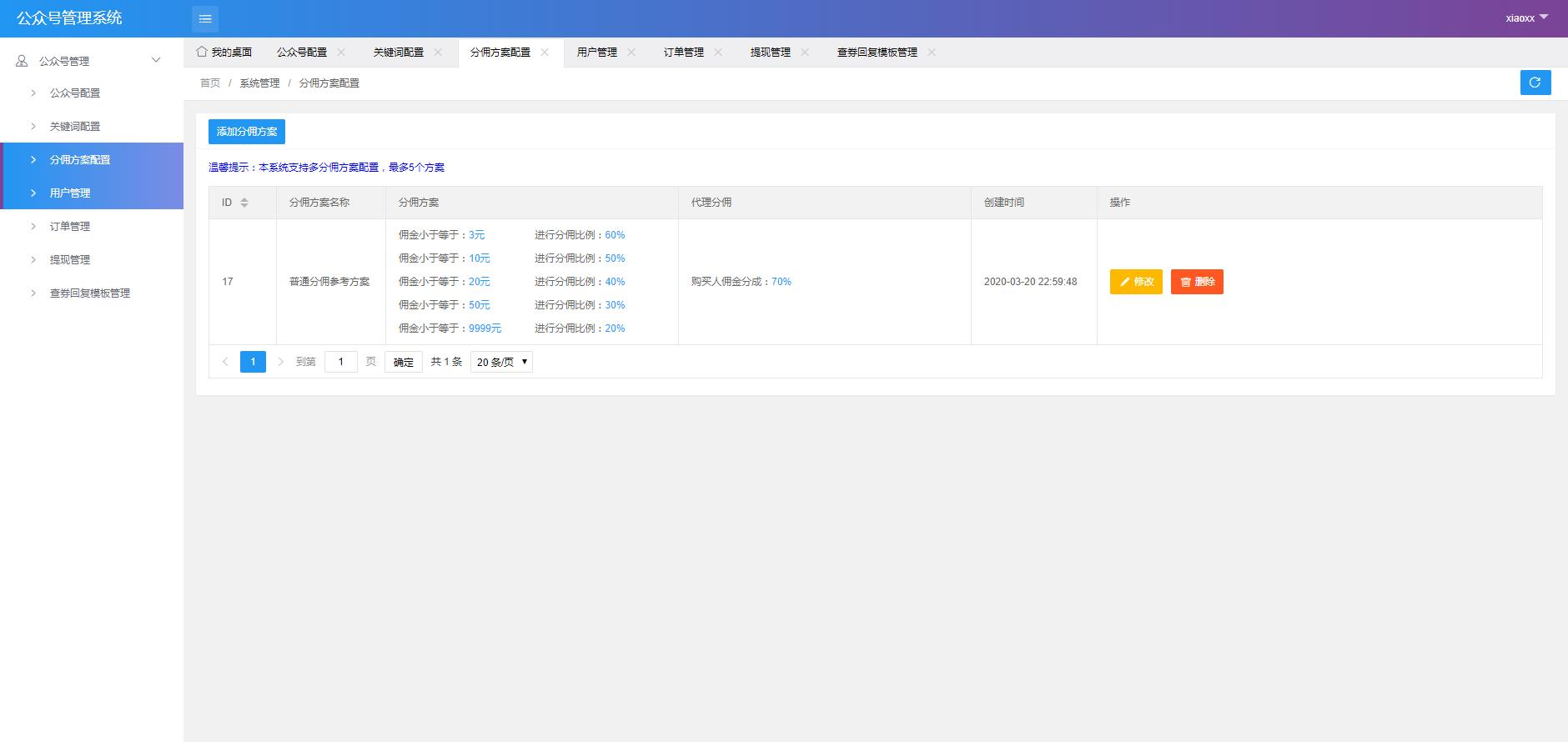The height and width of the screenshot is (742, 1568).
Task: Close the 公众号配置 tab
Action: (341, 52)
